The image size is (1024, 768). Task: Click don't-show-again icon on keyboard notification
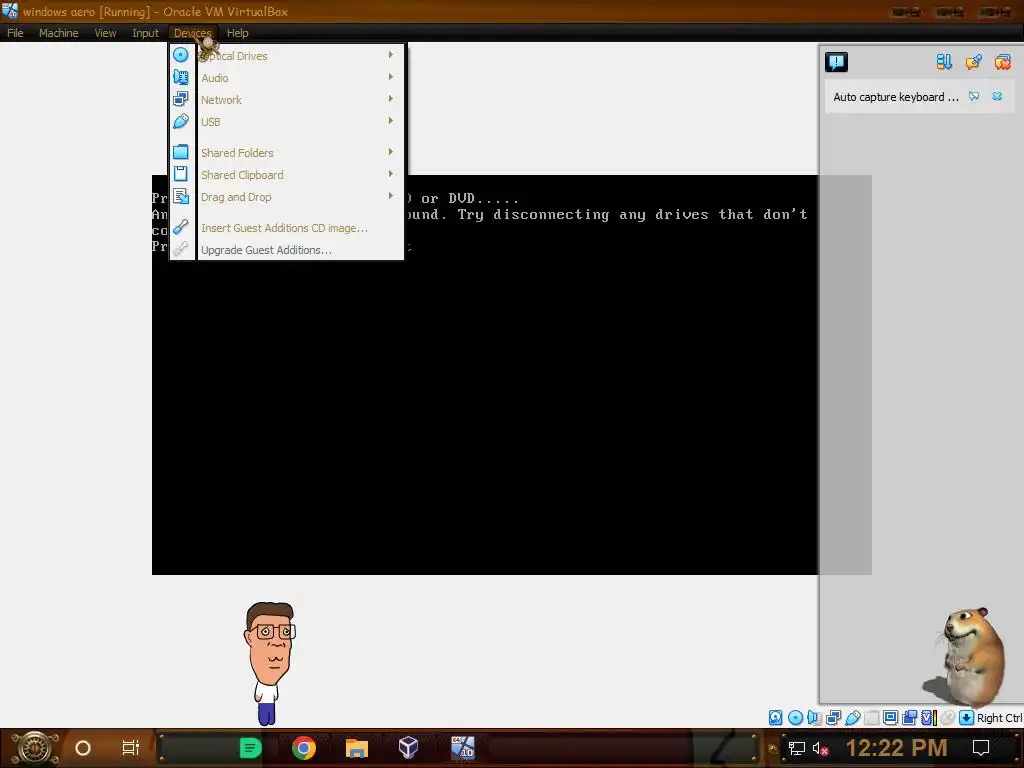point(974,97)
